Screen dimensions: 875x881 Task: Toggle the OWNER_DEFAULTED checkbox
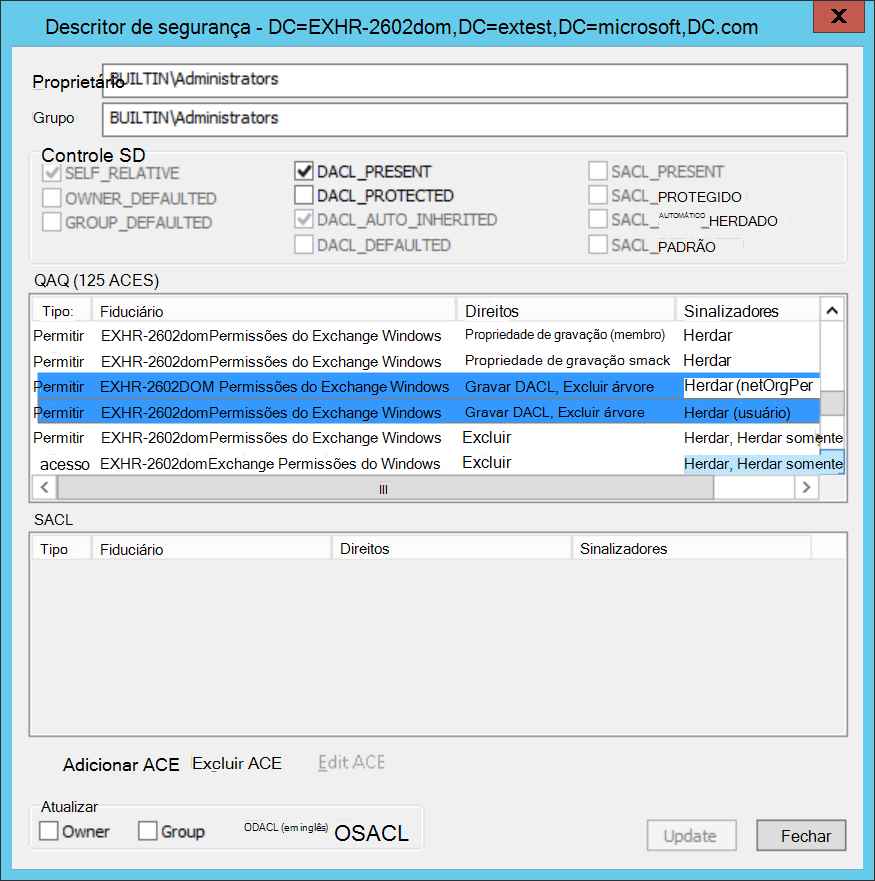click(x=52, y=198)
